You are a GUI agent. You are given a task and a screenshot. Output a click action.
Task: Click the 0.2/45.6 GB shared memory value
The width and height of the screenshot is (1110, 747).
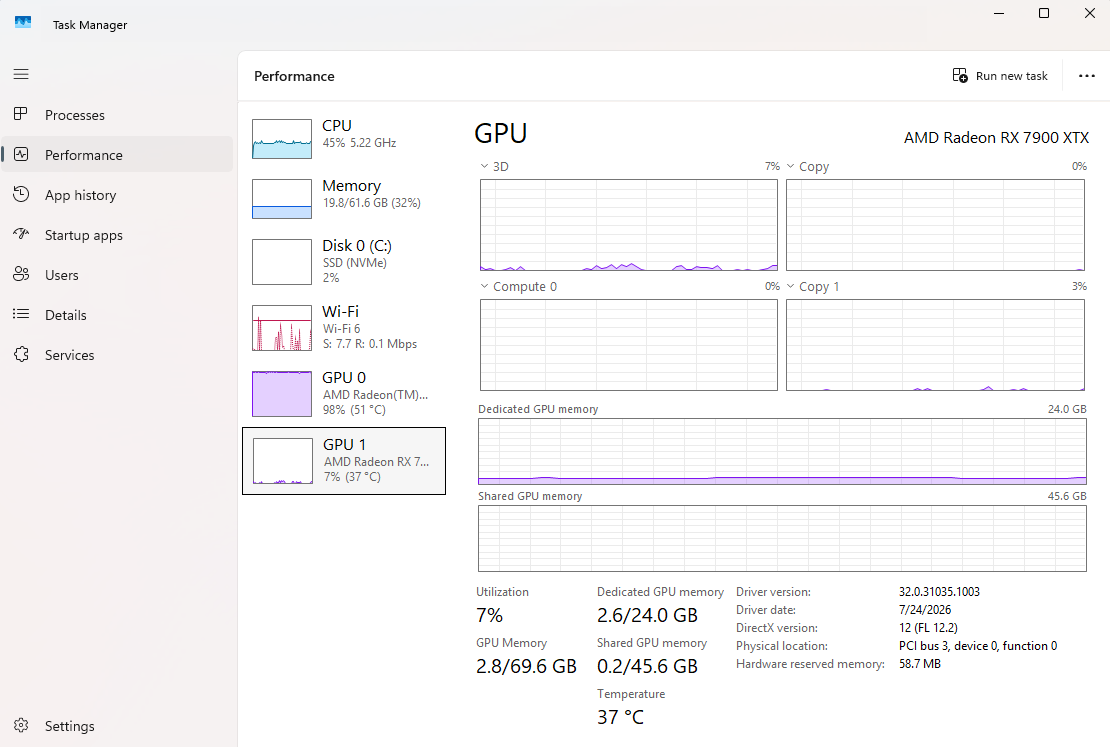point(647,666)
